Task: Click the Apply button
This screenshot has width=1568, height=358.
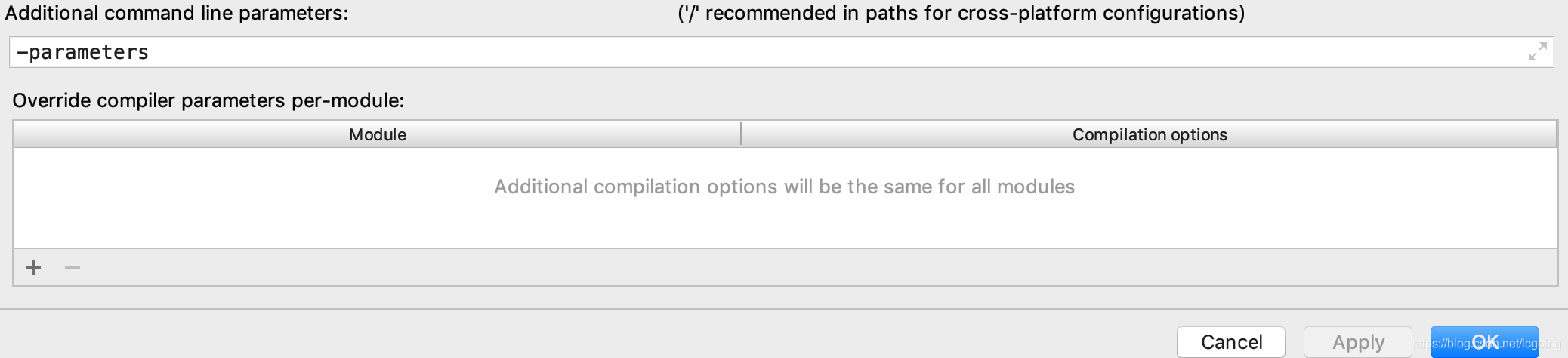Action: 1358,342
